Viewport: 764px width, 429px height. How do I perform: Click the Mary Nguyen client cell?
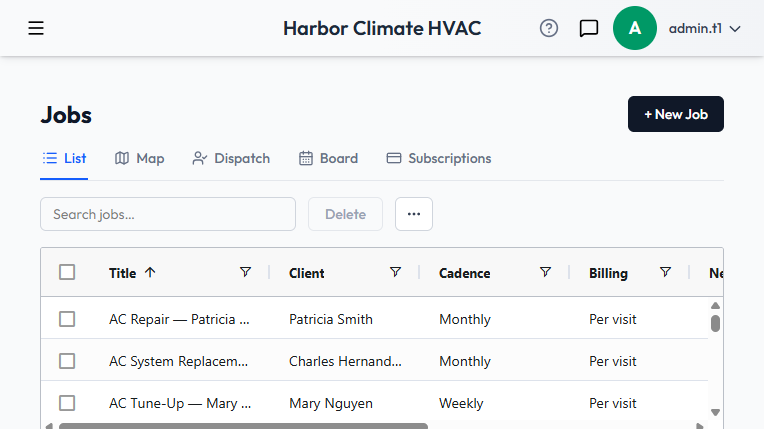(331, 404)
